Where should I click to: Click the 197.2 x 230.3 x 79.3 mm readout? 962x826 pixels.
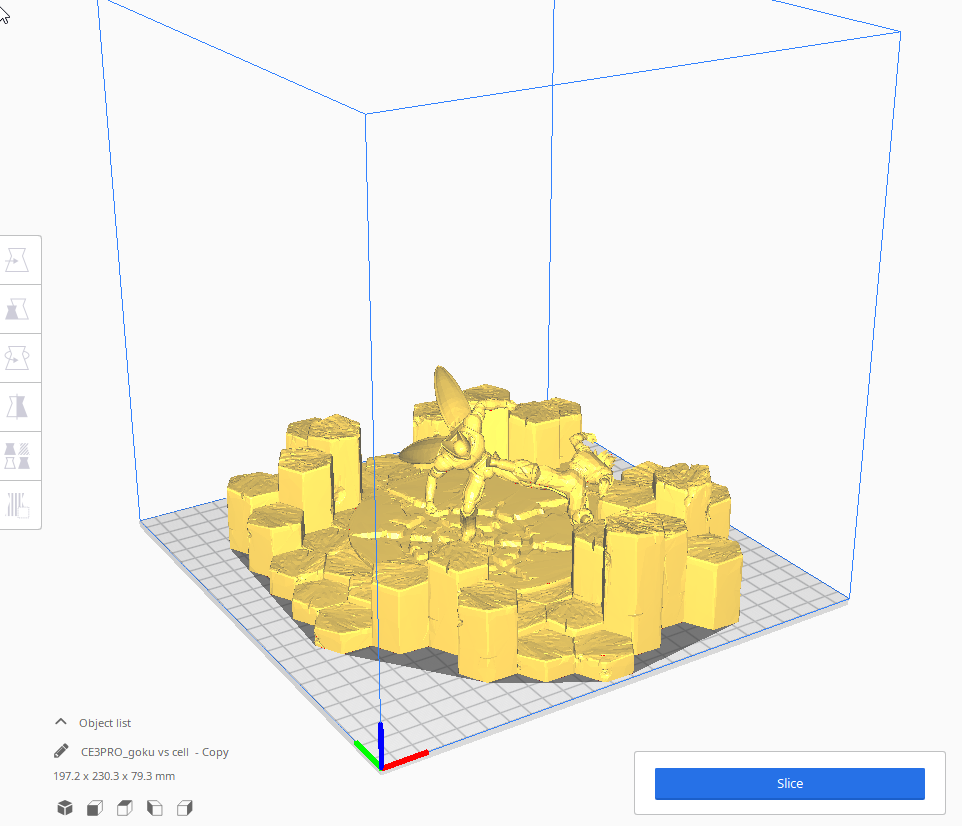[x=114, y=775]
